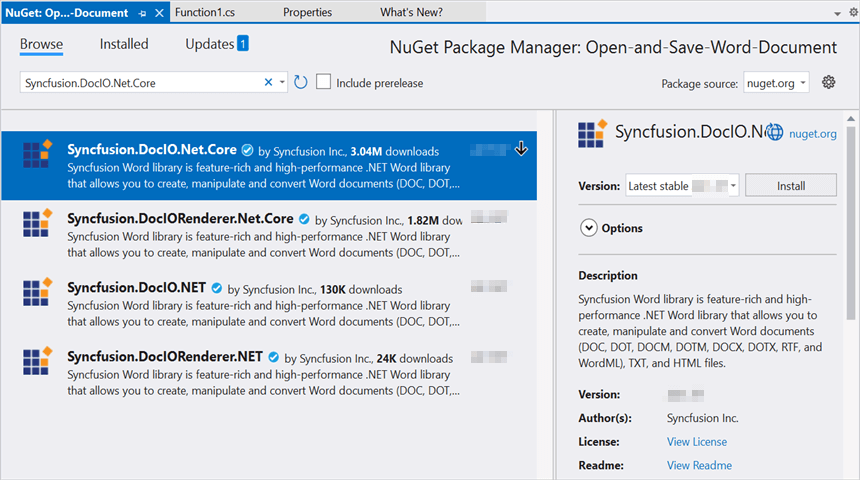Click the details pane vertical scrollbar thumb
860x480 pixels.
coord(851,223)
